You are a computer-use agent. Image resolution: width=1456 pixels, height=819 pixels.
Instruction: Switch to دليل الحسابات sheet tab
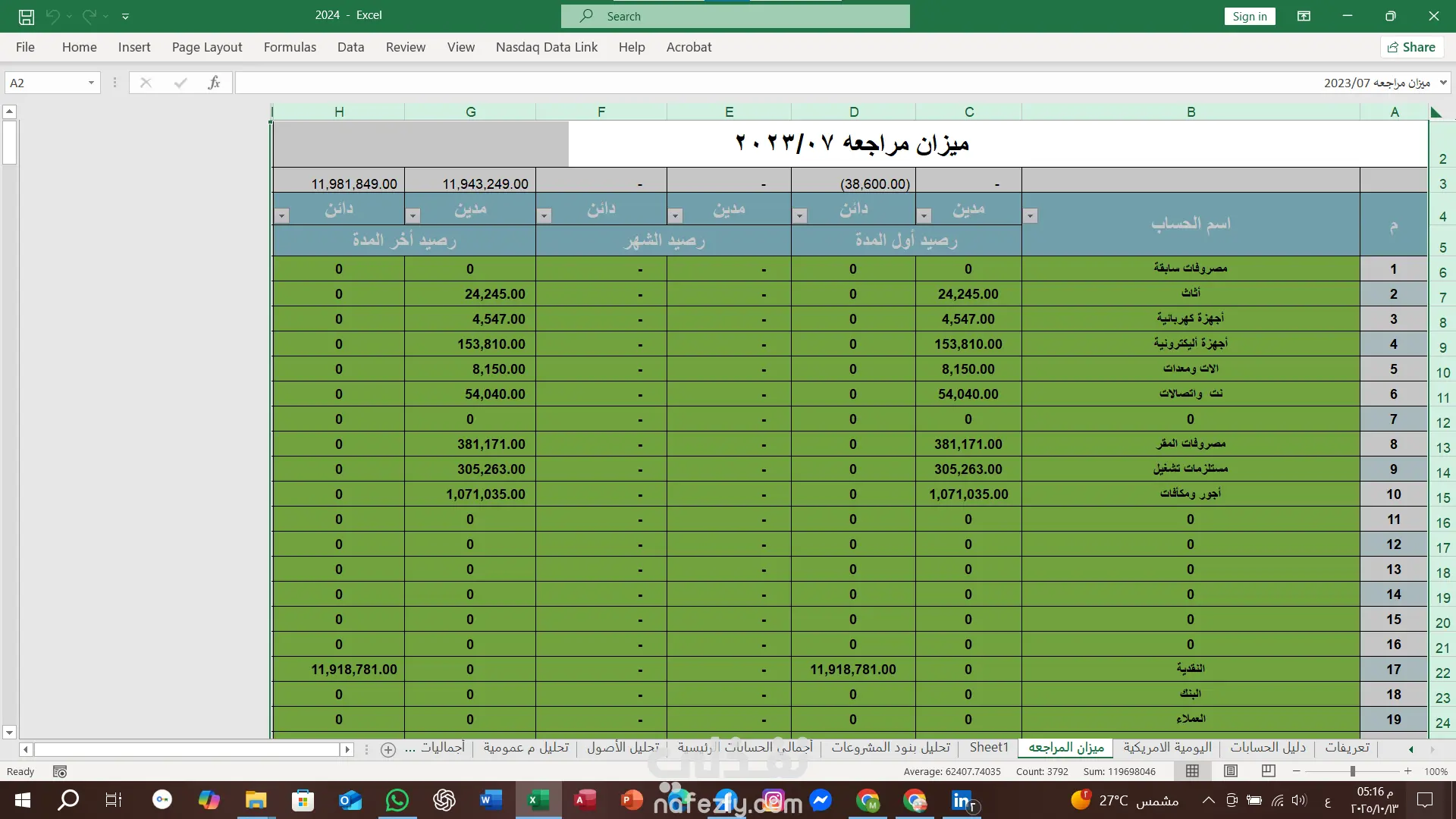click(1268, 748)
